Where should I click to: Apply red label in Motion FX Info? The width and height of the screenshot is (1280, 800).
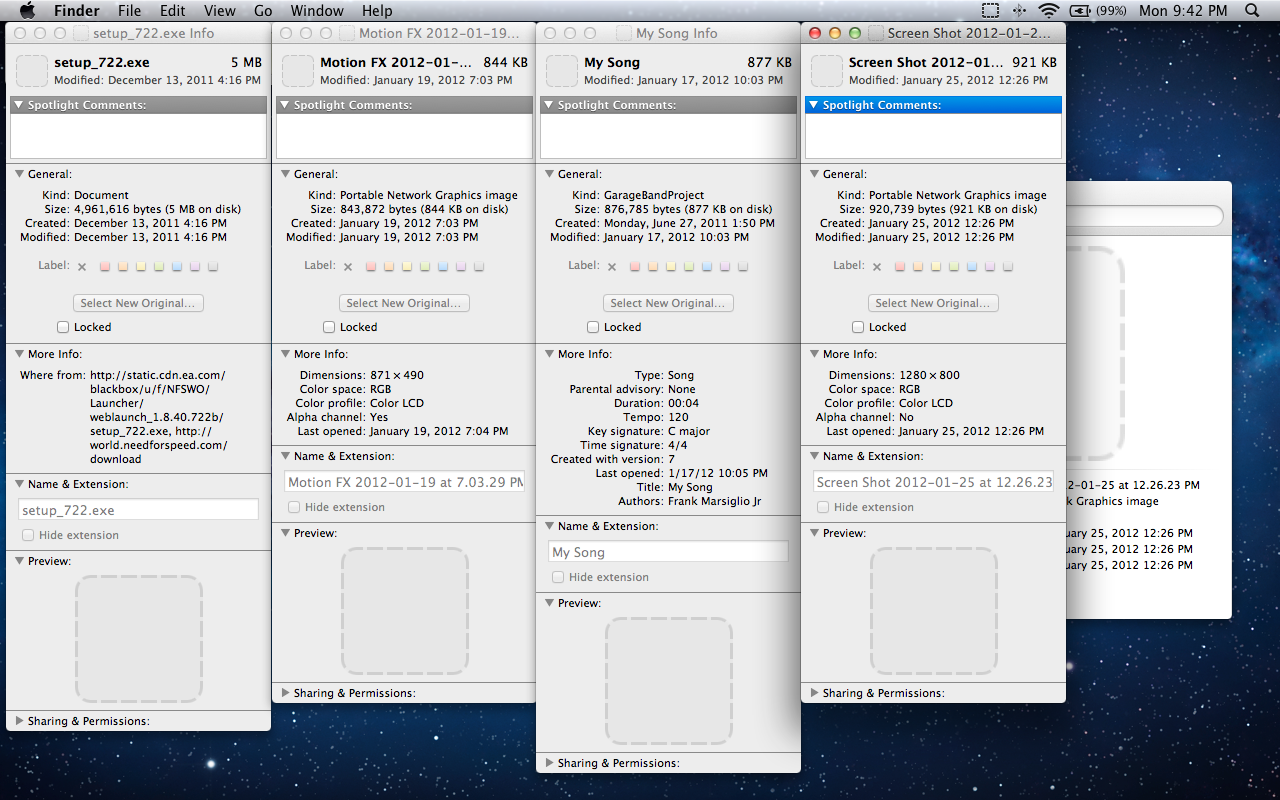(371, 267)
